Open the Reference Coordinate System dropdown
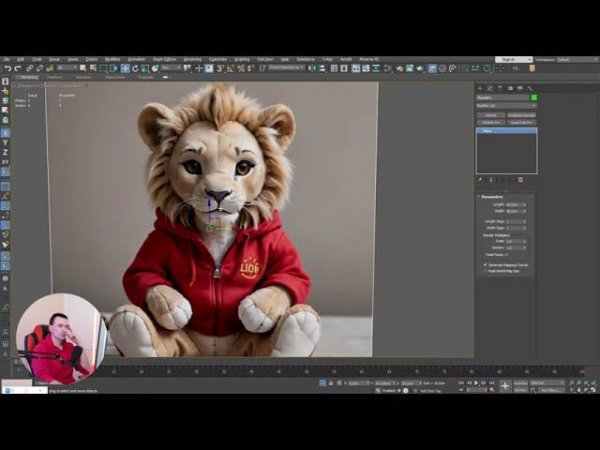Screen dimensions: 600x450 (171, 68)
